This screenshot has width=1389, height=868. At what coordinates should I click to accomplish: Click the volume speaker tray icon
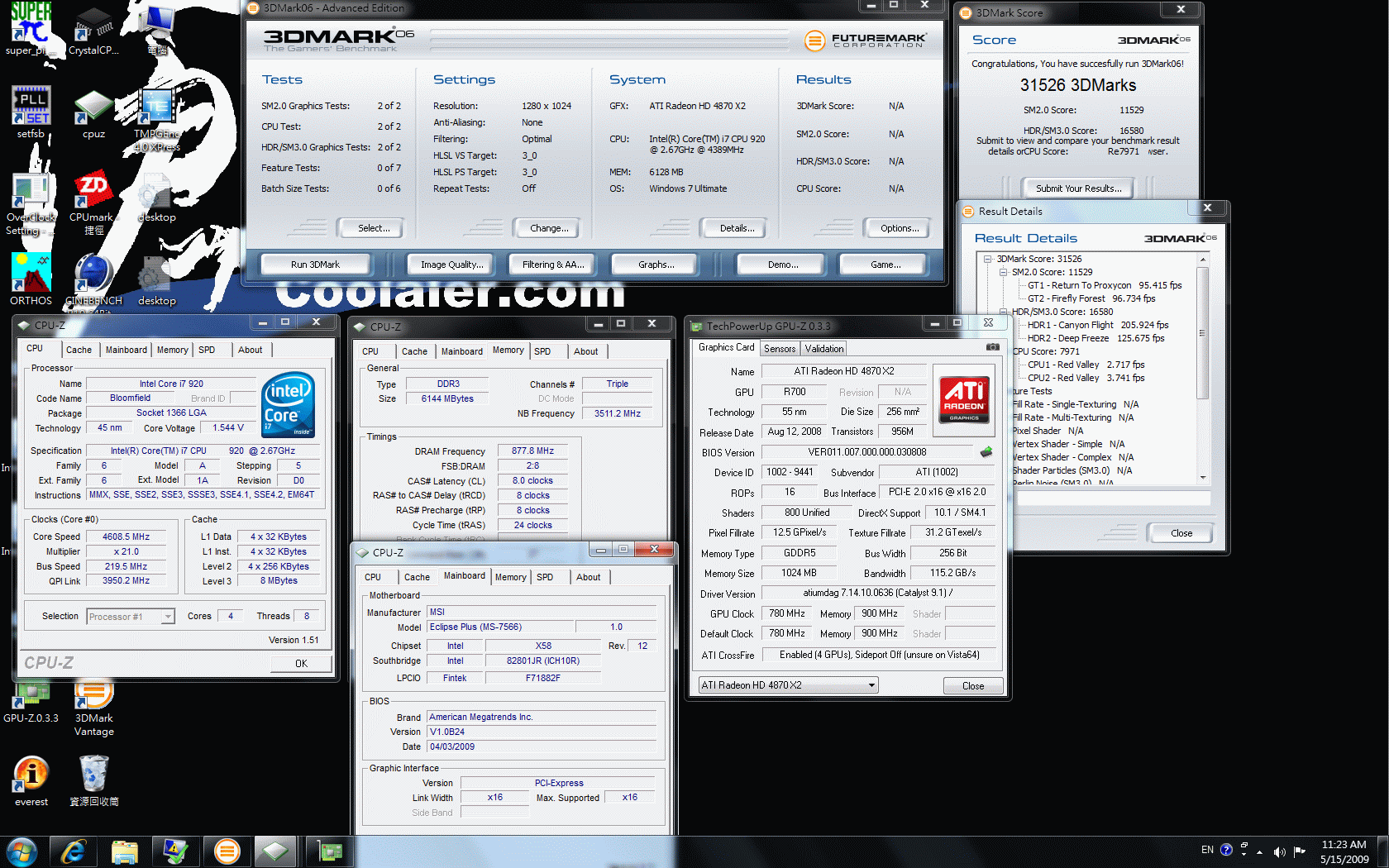pos(1279,851)
